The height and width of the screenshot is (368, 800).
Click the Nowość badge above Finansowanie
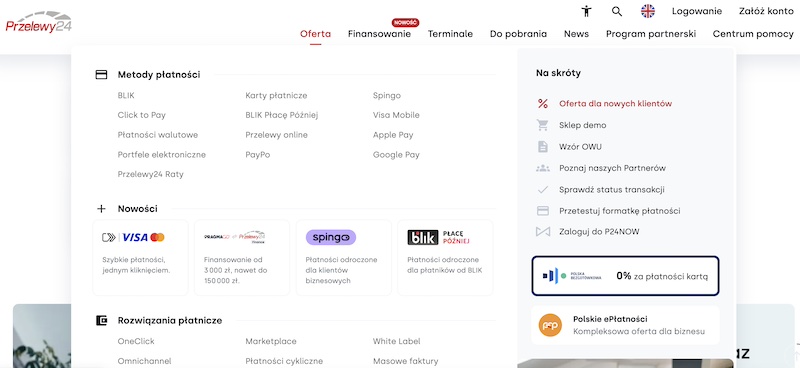point(406,22)
